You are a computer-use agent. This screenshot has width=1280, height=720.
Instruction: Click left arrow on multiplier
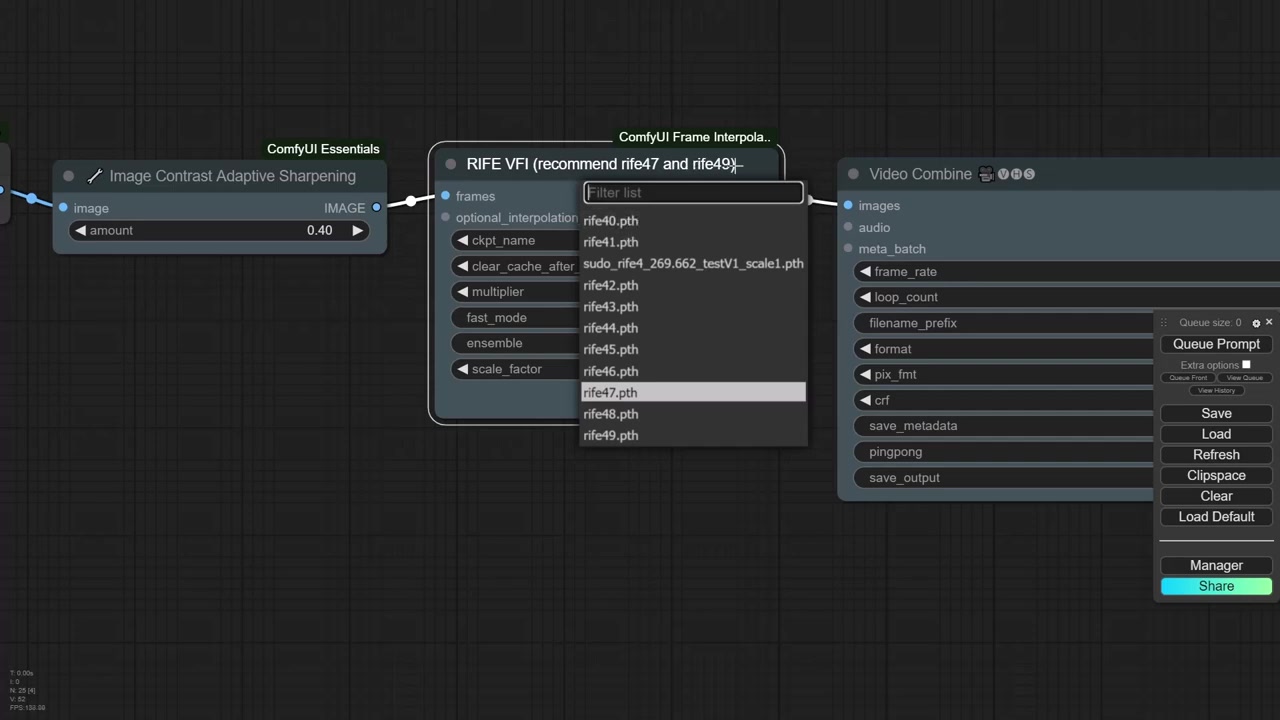[x=462, y=292]
